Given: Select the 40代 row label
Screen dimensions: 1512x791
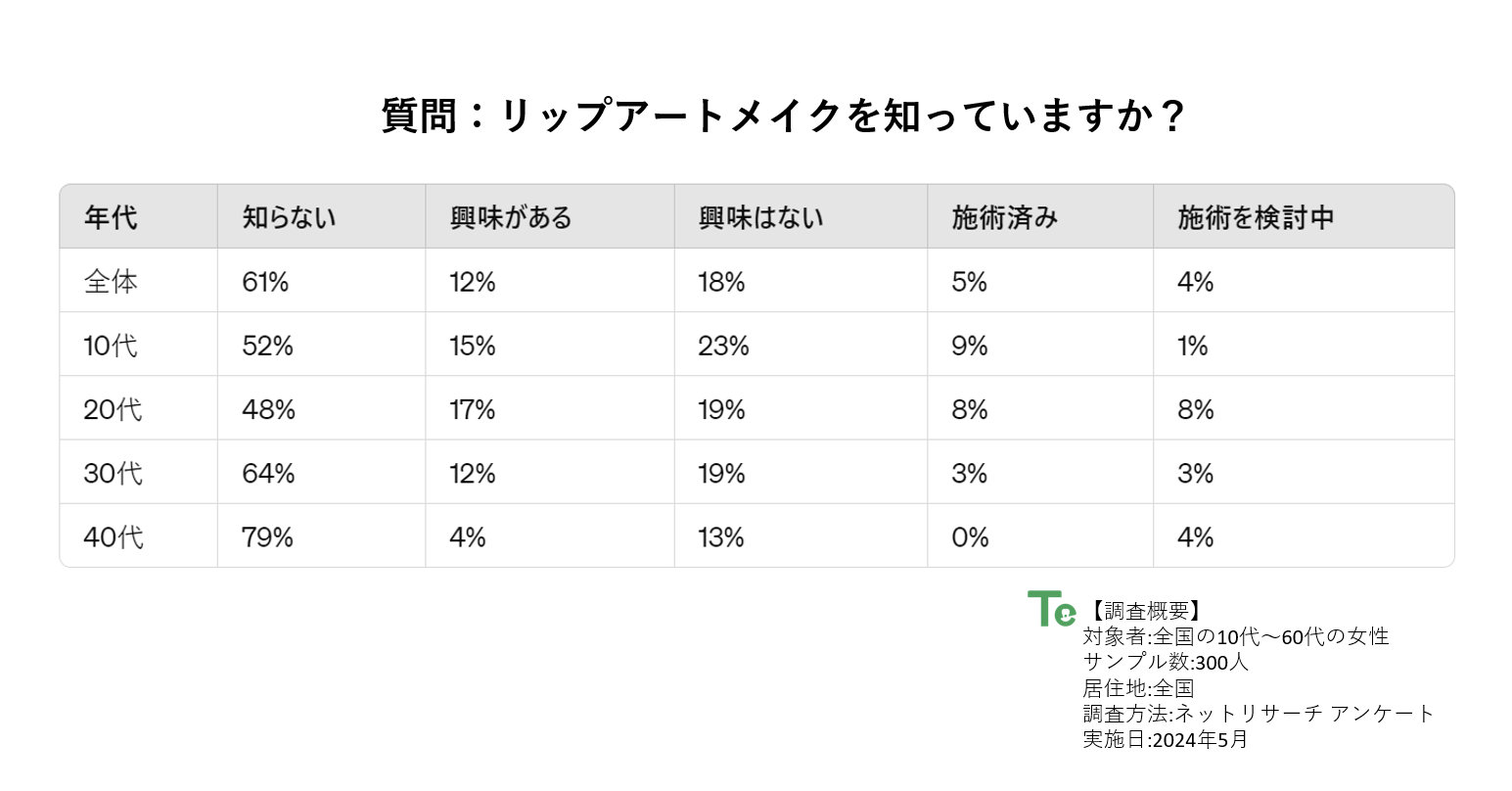Looking at the screenshot, I should [x=113, y=537].
